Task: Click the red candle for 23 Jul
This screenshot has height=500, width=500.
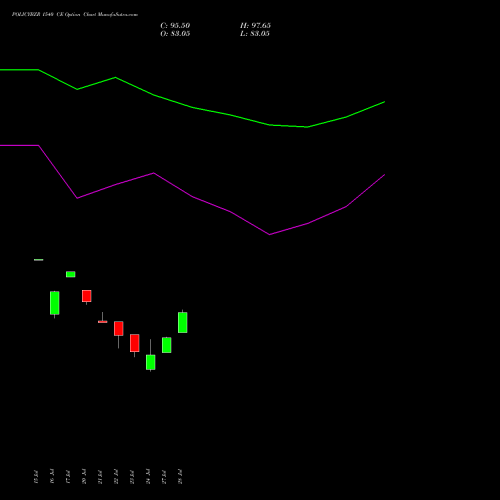Action: (135, 343)
